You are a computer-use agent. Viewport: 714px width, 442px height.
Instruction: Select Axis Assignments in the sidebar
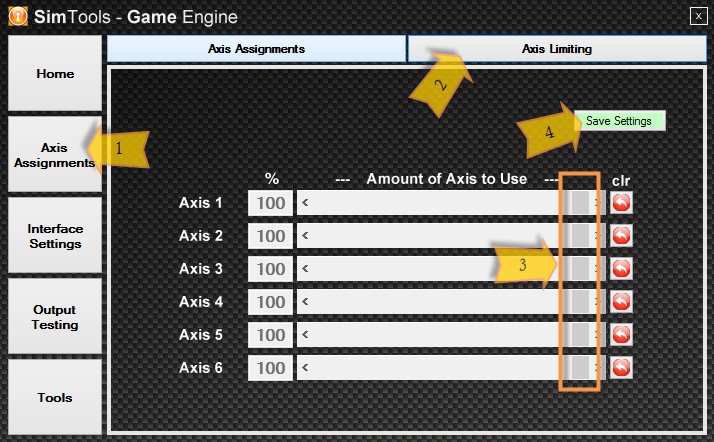pos(55,154)
